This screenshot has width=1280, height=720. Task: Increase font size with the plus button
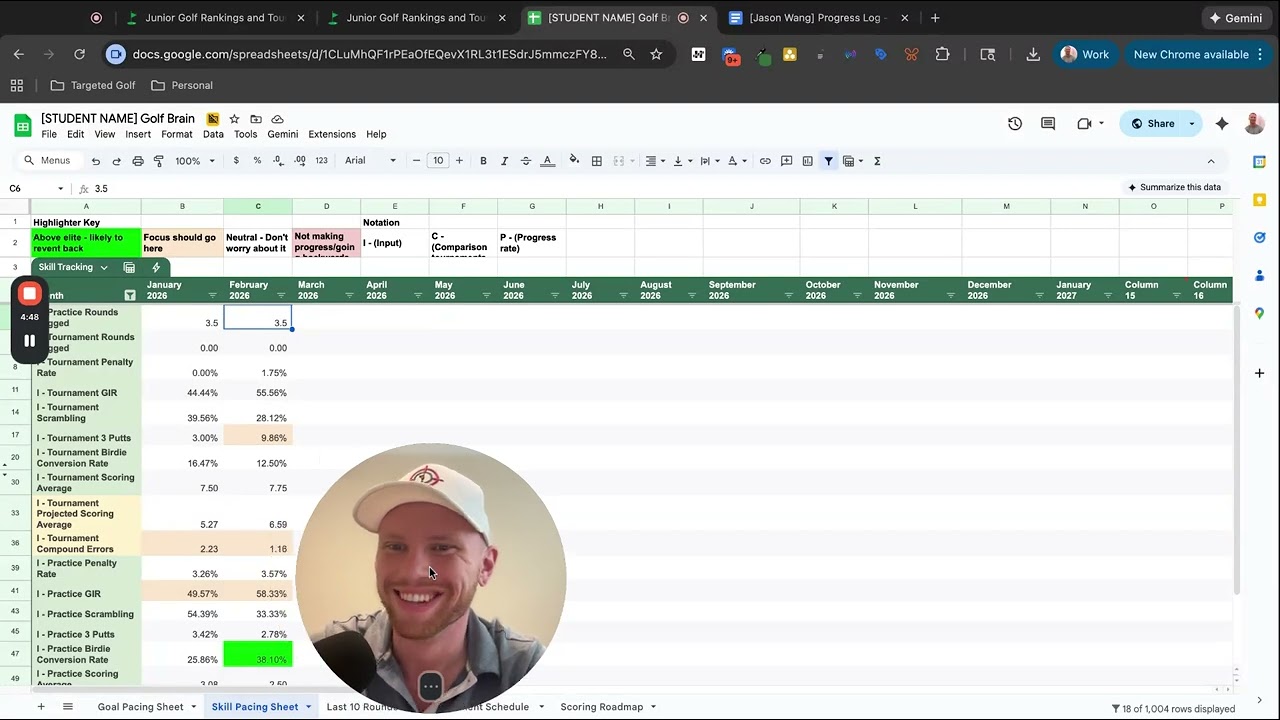[459, 161]
